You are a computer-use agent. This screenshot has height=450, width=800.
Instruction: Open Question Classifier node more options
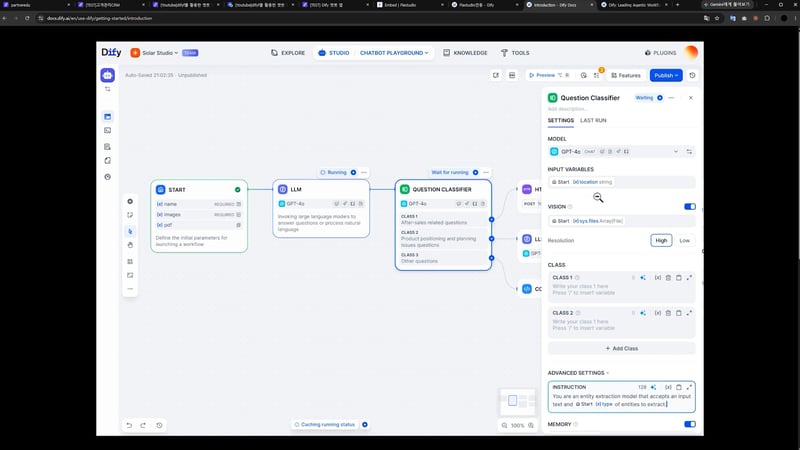tap(486, 172)
